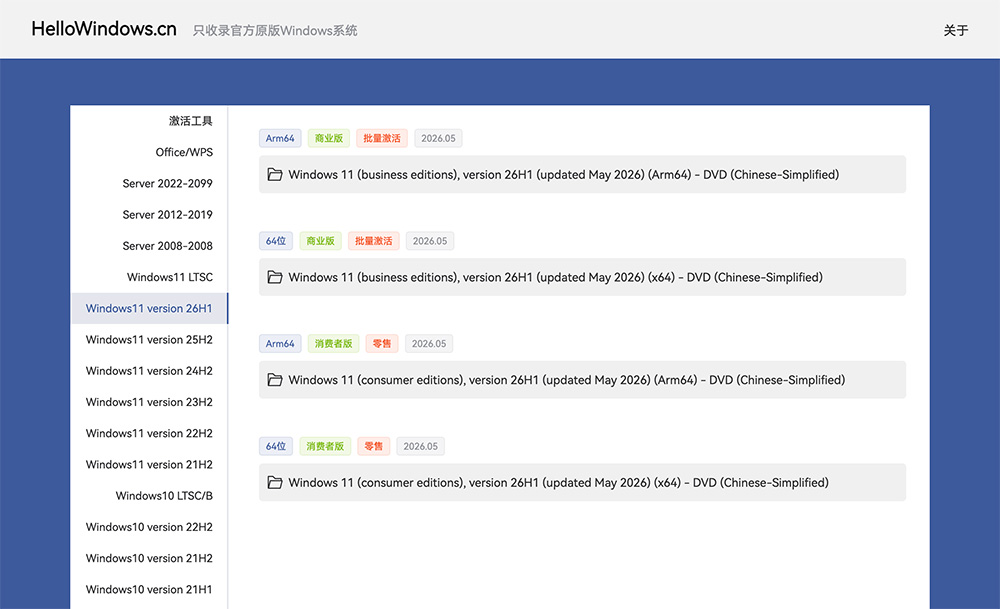
Task: Click the HelloWindows.cn site logo
Action: click(104, 29)
